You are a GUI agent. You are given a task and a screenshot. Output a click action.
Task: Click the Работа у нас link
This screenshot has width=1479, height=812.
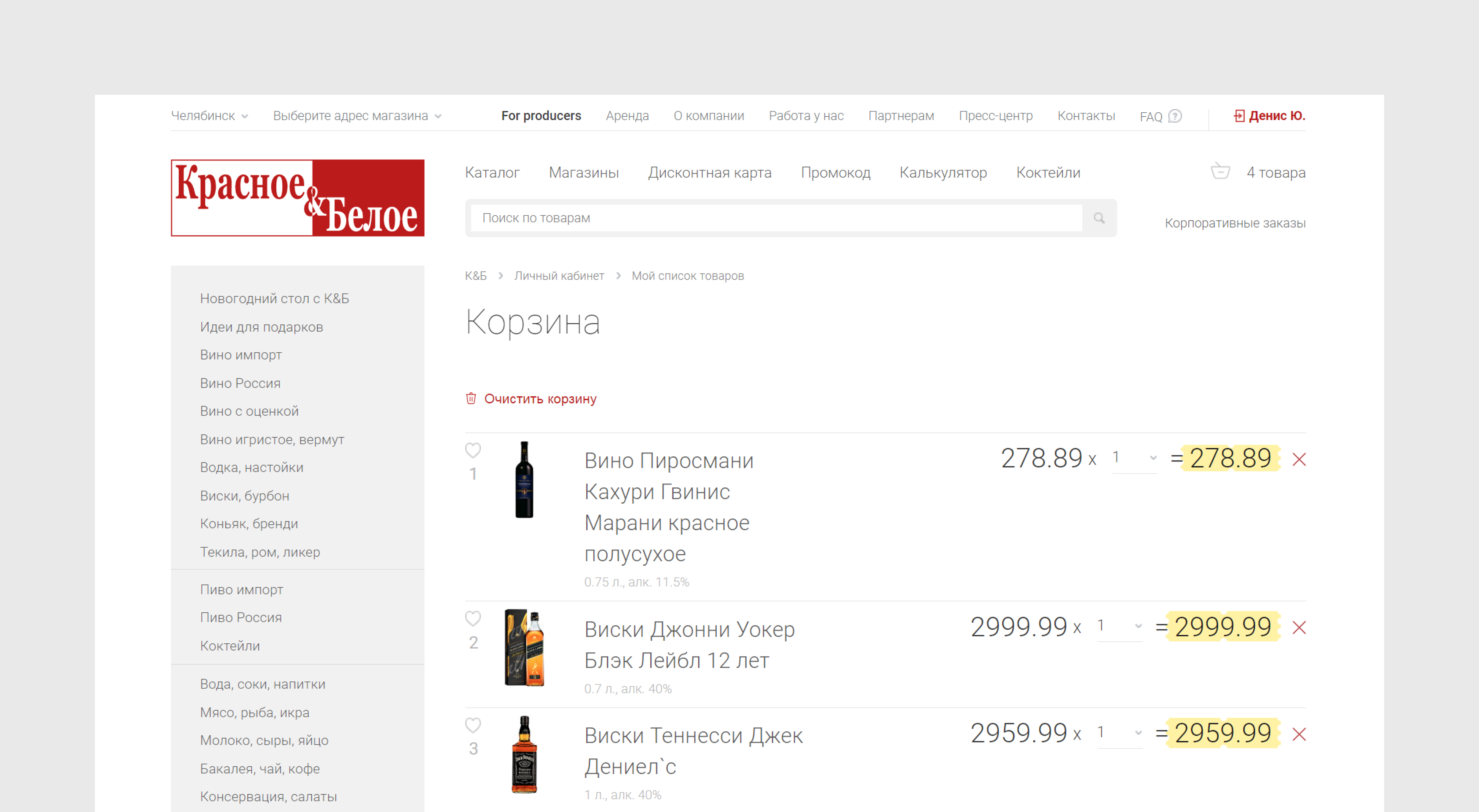806,116
